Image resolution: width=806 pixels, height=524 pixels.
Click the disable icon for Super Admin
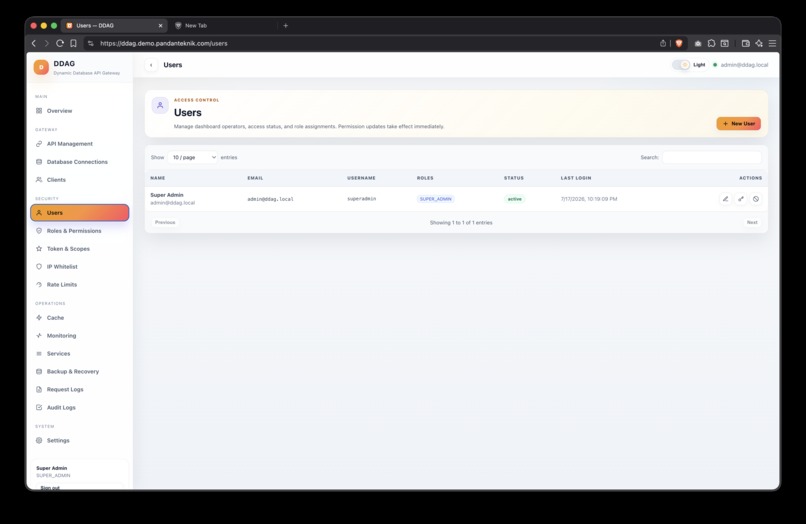[x=756, y=199]
